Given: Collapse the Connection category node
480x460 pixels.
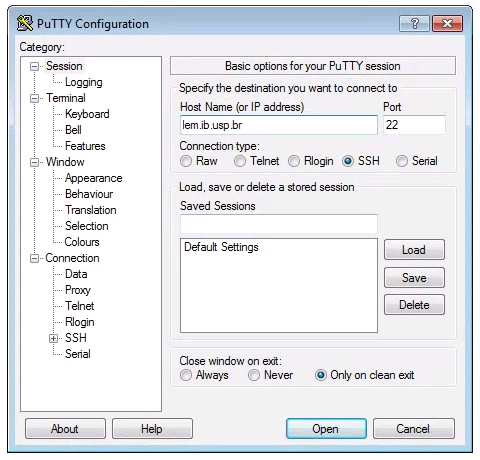Looking at the screenshot, I should (34, 258).
